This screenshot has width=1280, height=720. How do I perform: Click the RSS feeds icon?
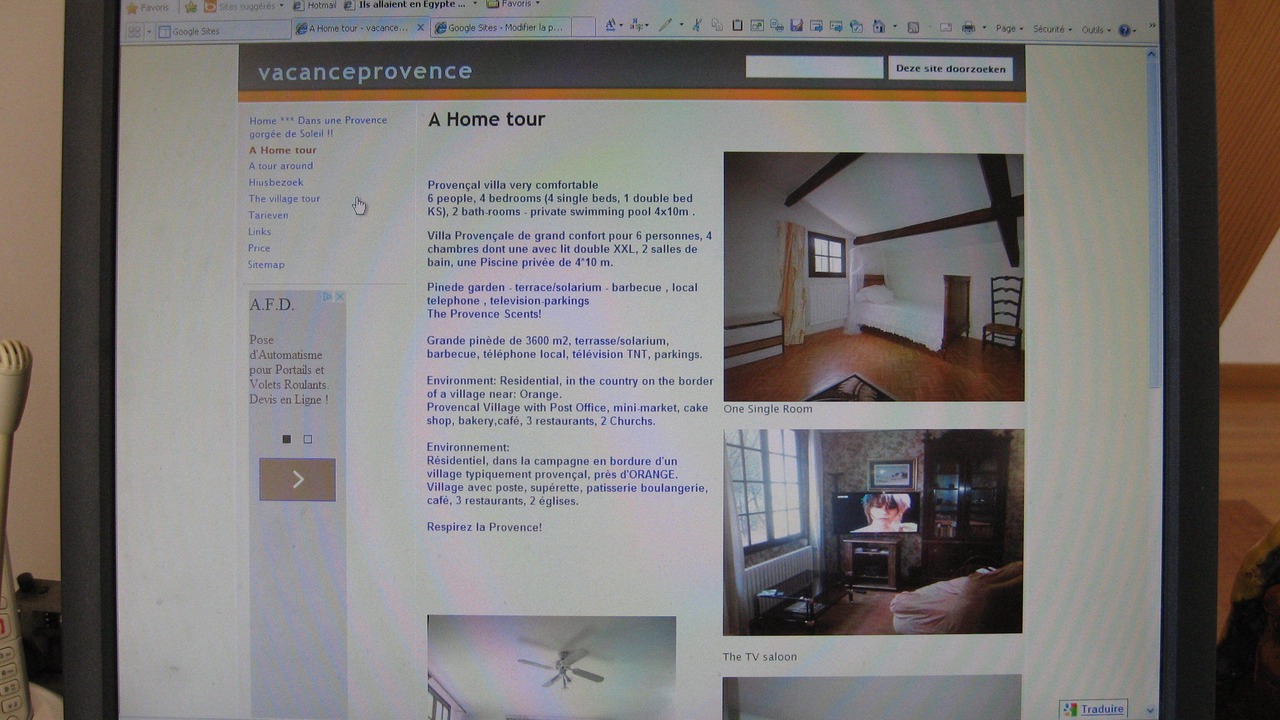pyautogui.click(x=913, y=28)
